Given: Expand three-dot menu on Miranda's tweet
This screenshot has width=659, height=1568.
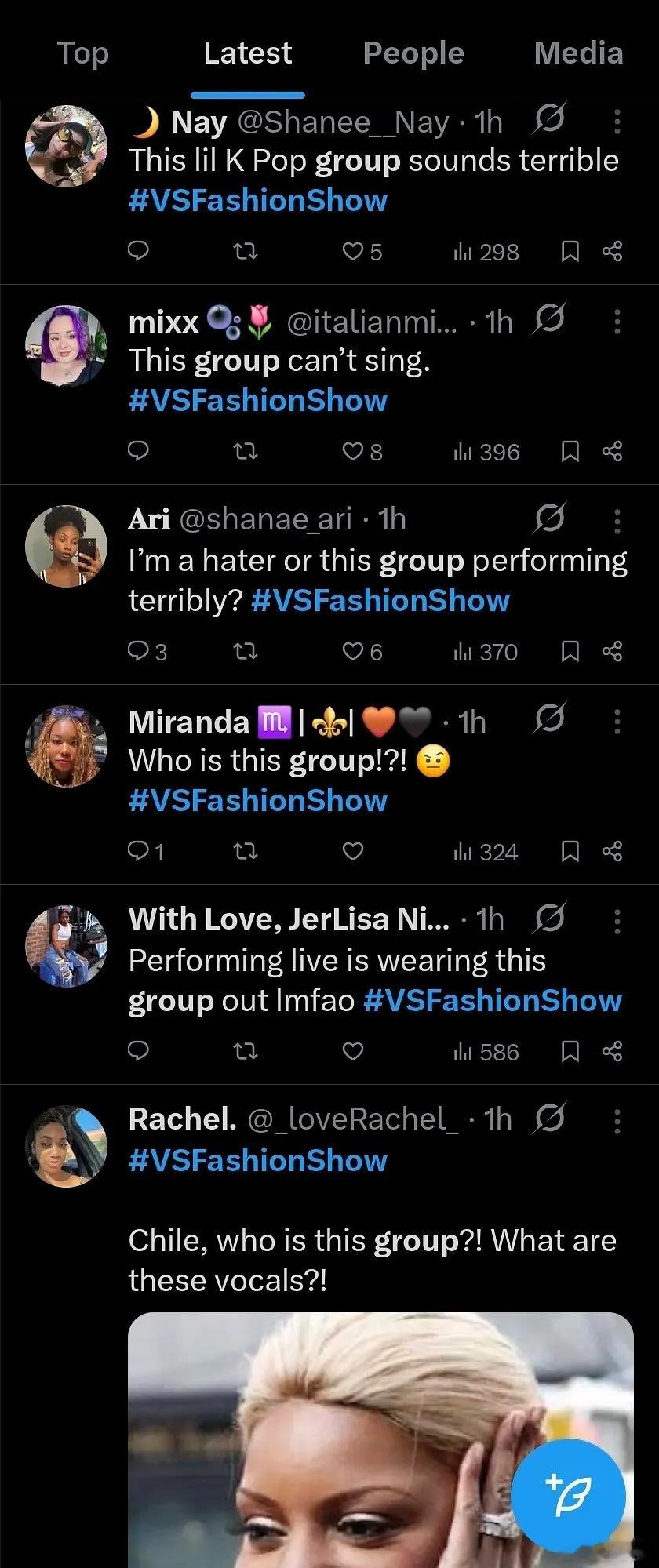Looking at the screenshot, I should point(617,722).
